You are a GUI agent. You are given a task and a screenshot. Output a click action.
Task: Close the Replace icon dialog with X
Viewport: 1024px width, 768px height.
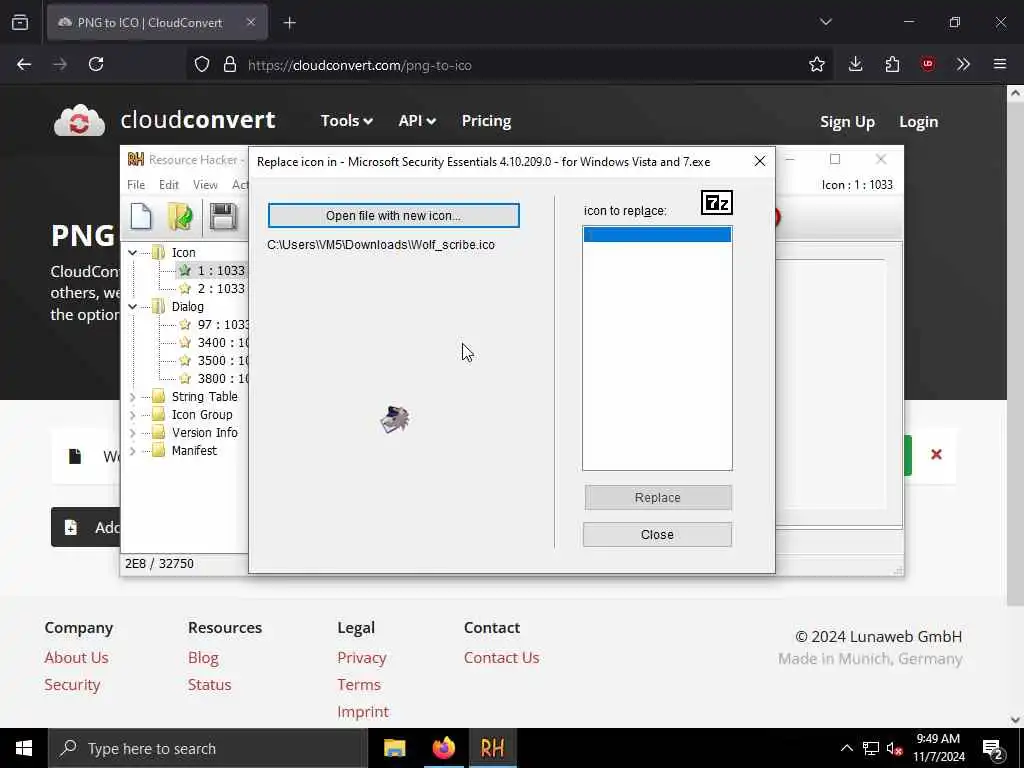point(760,161)
